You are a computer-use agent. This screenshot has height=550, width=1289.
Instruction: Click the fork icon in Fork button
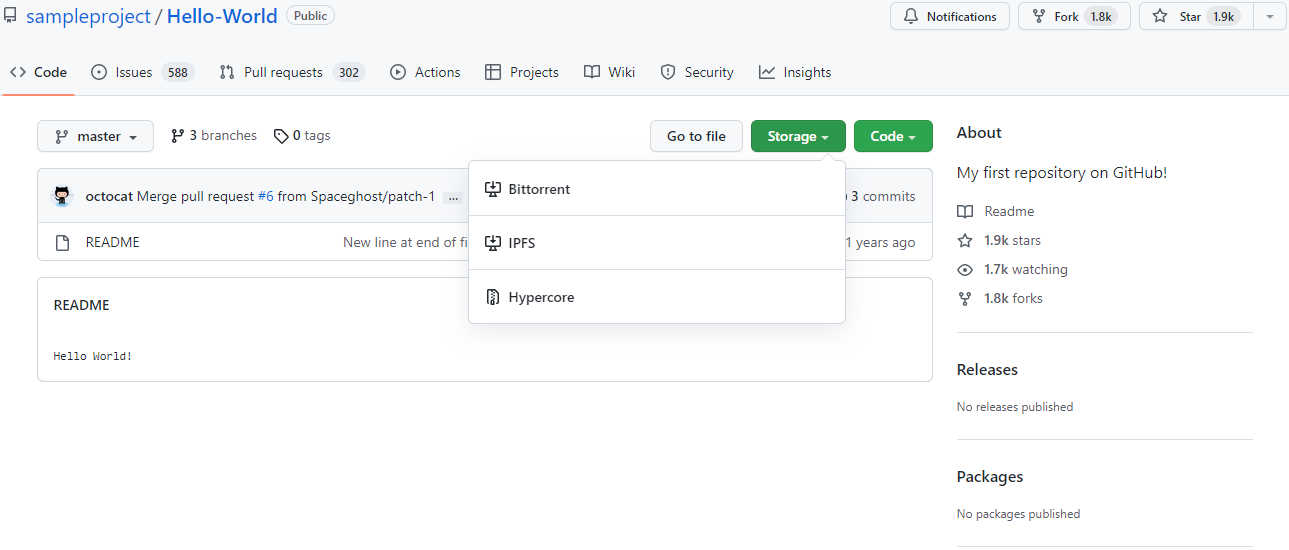[1039, 16]
